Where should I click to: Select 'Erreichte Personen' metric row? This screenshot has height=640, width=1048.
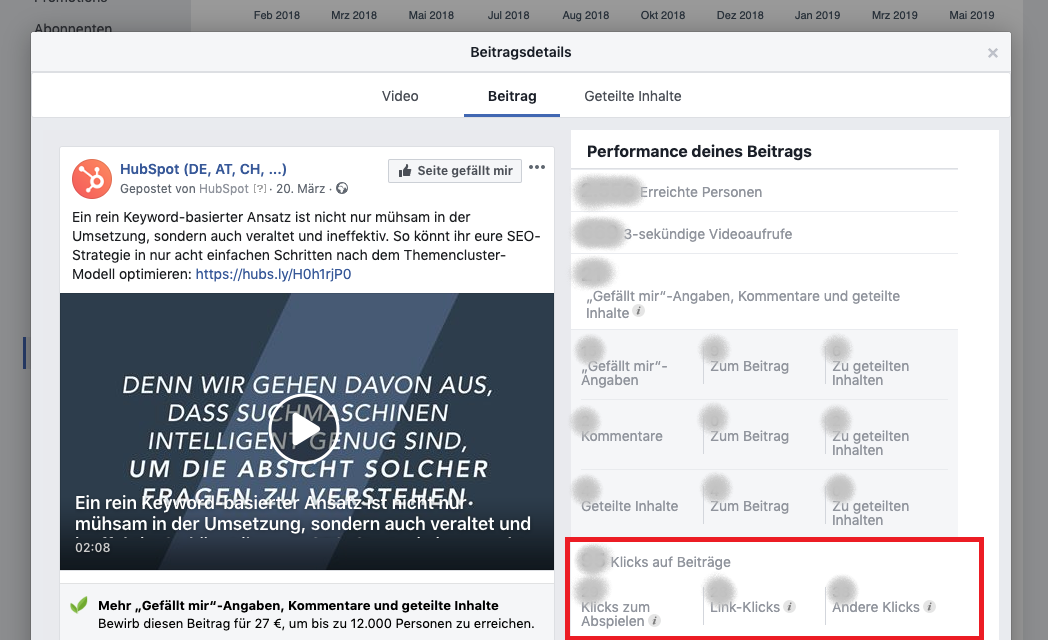[765, 192]
